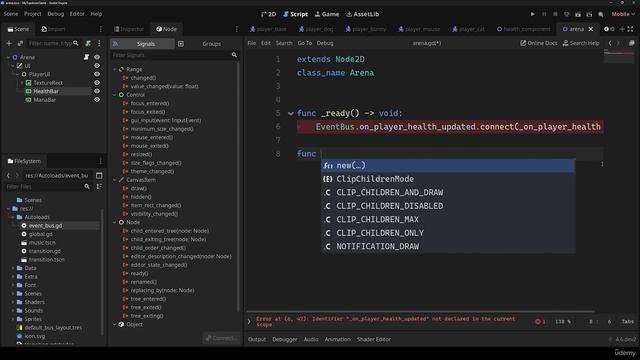Image resolution: width=640 pixels, height=360 pixels.
Task: Fold the _ready function with arrow
Action: (x=291, y=113)
